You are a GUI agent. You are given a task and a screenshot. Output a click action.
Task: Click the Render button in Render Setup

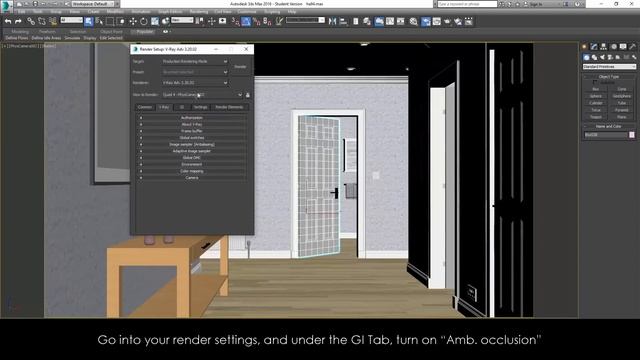coord(240,67)
